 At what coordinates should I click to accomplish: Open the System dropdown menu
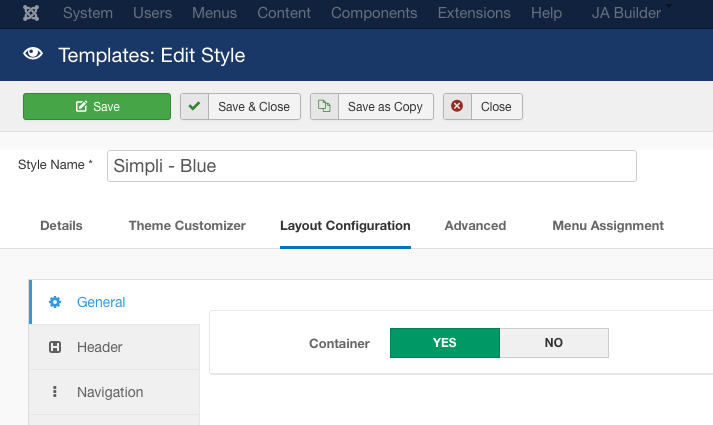[88, 14]
